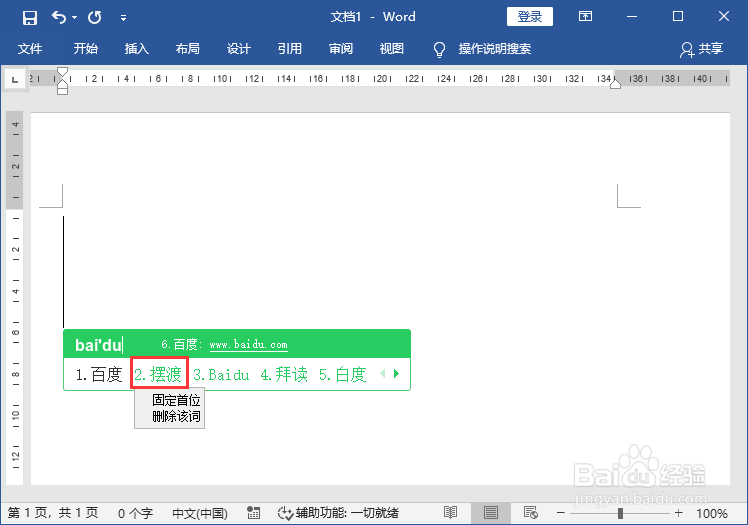Click 辅助功能: 一切就绪 accessibility status
This screenshot has height=525, width=748.
(x=338, y=513)
